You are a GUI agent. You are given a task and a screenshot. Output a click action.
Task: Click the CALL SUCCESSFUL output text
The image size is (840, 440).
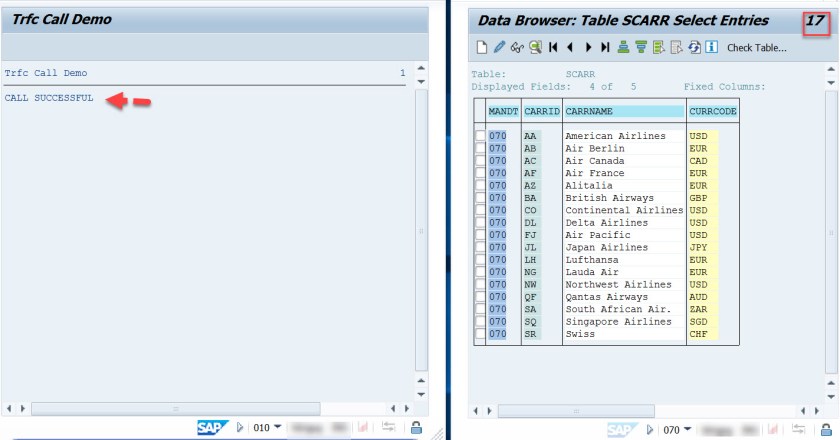tap(49, 98)
